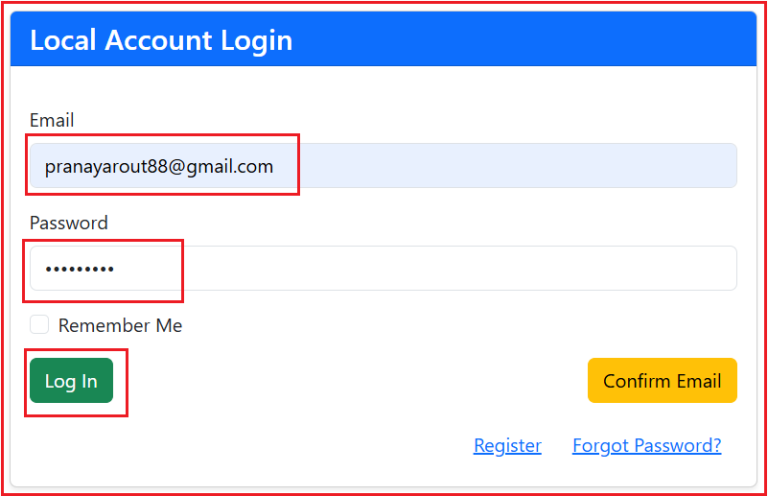Screen dimensions: 768x496
Task: Click the empty right side of the Password field
Action: pyautogui.click(x=460, y=268)
